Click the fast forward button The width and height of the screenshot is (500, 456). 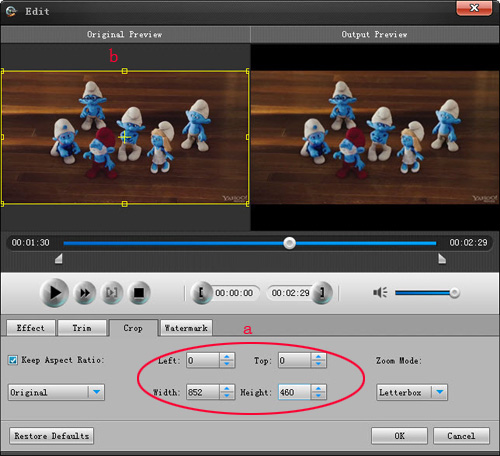(x=85, y=293)
